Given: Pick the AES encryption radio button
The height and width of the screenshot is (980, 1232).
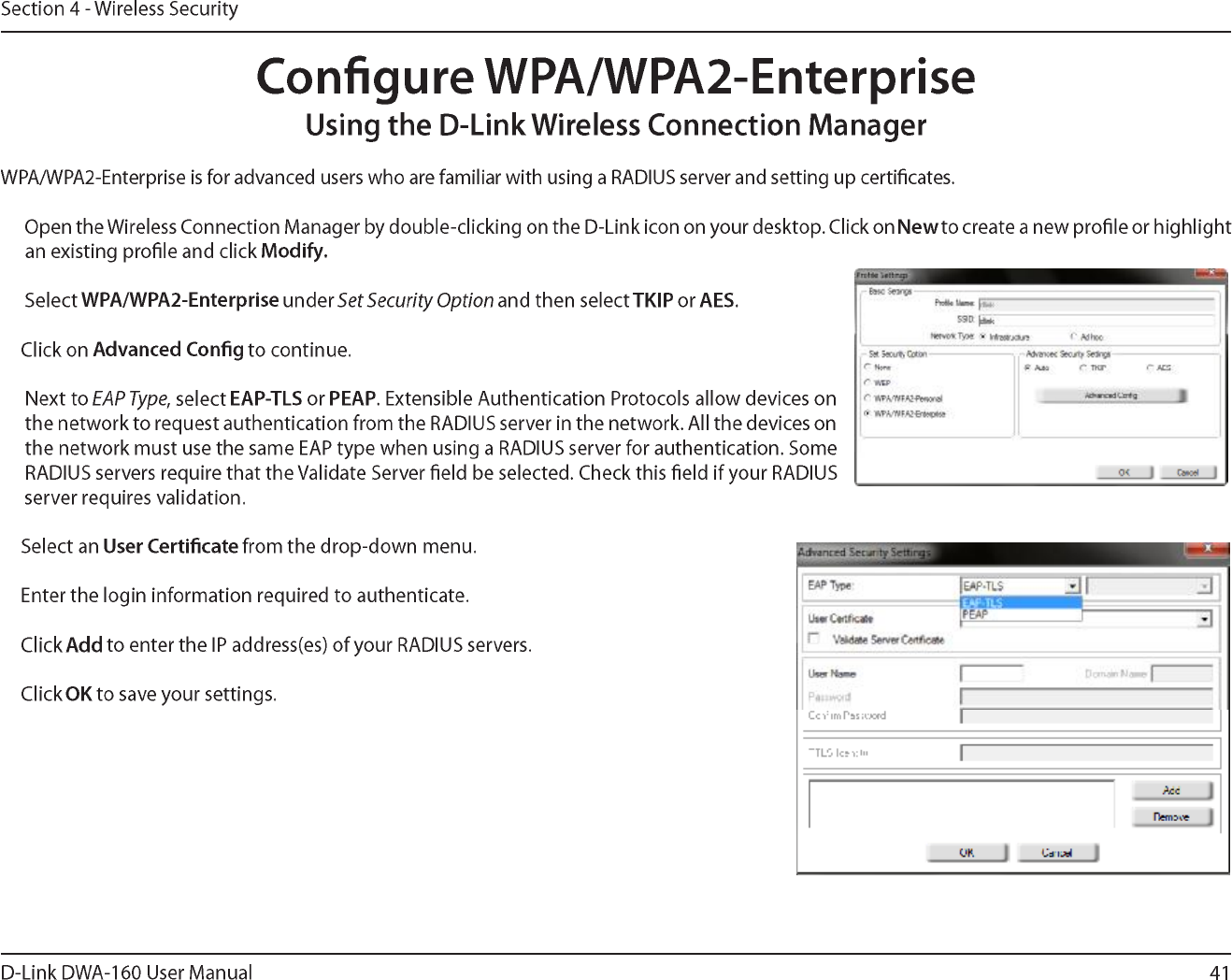Looking at the screenshot, I should (1150, 367).
